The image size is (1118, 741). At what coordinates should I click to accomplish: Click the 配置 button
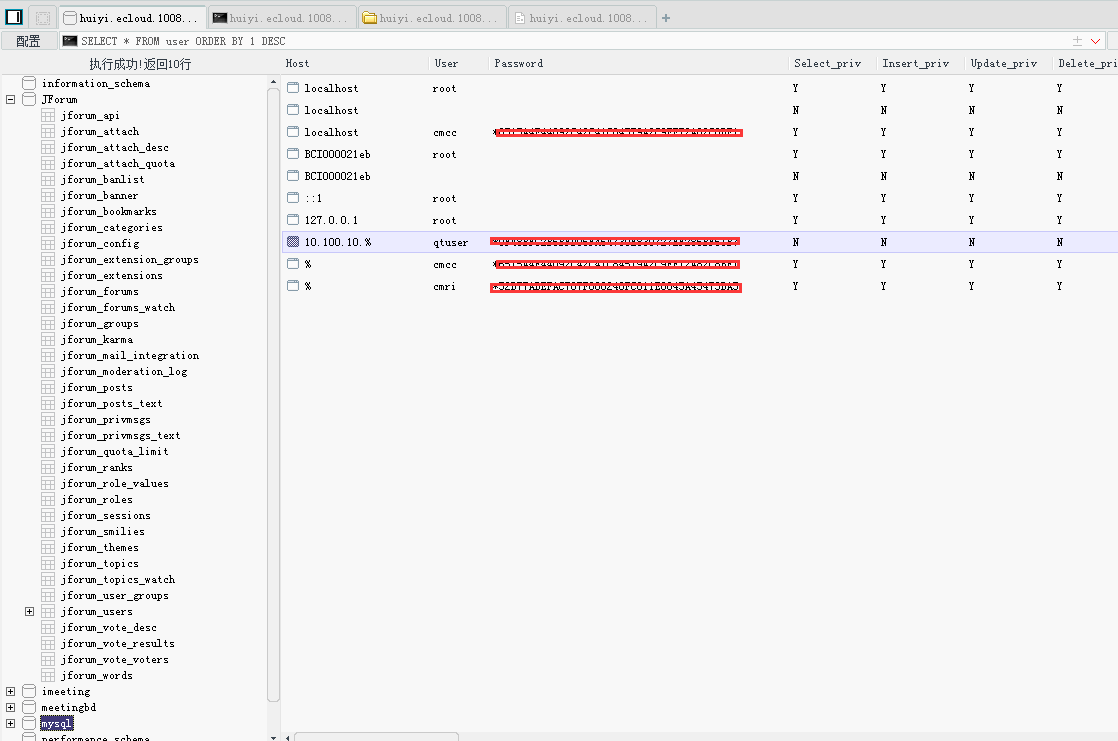[29, 41]
